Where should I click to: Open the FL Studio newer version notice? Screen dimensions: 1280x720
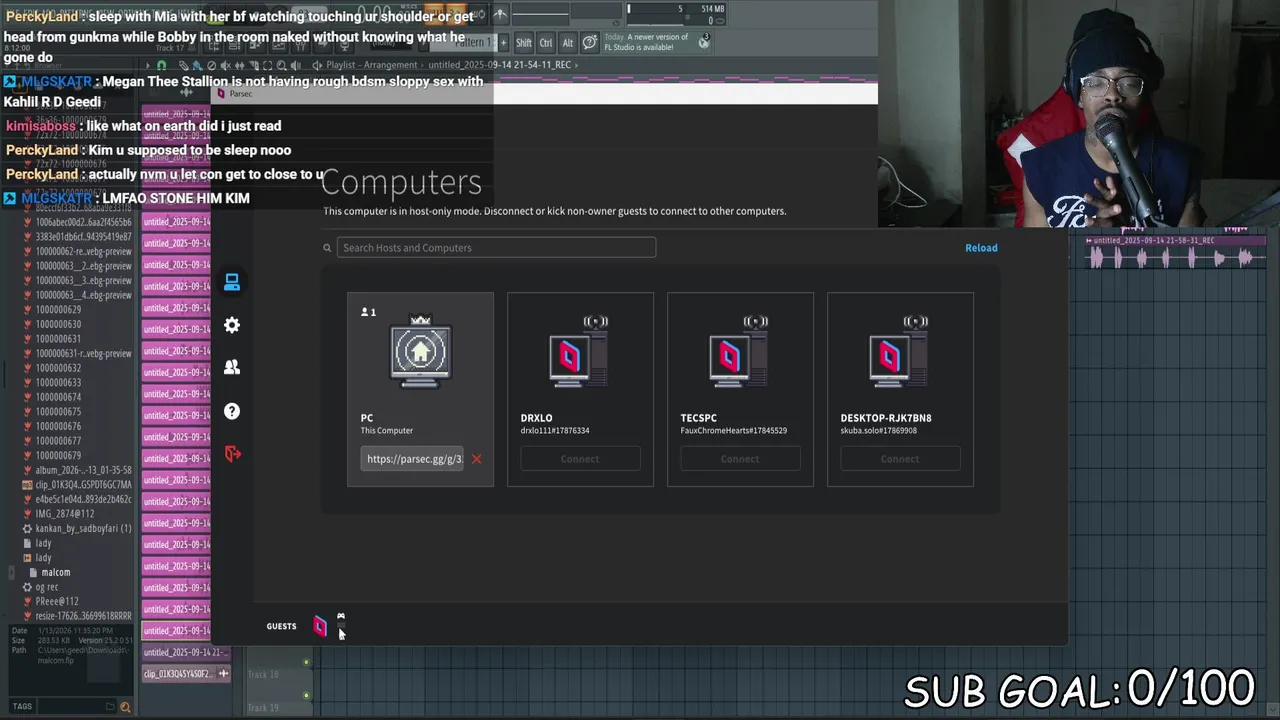click(x=646, y=42)
